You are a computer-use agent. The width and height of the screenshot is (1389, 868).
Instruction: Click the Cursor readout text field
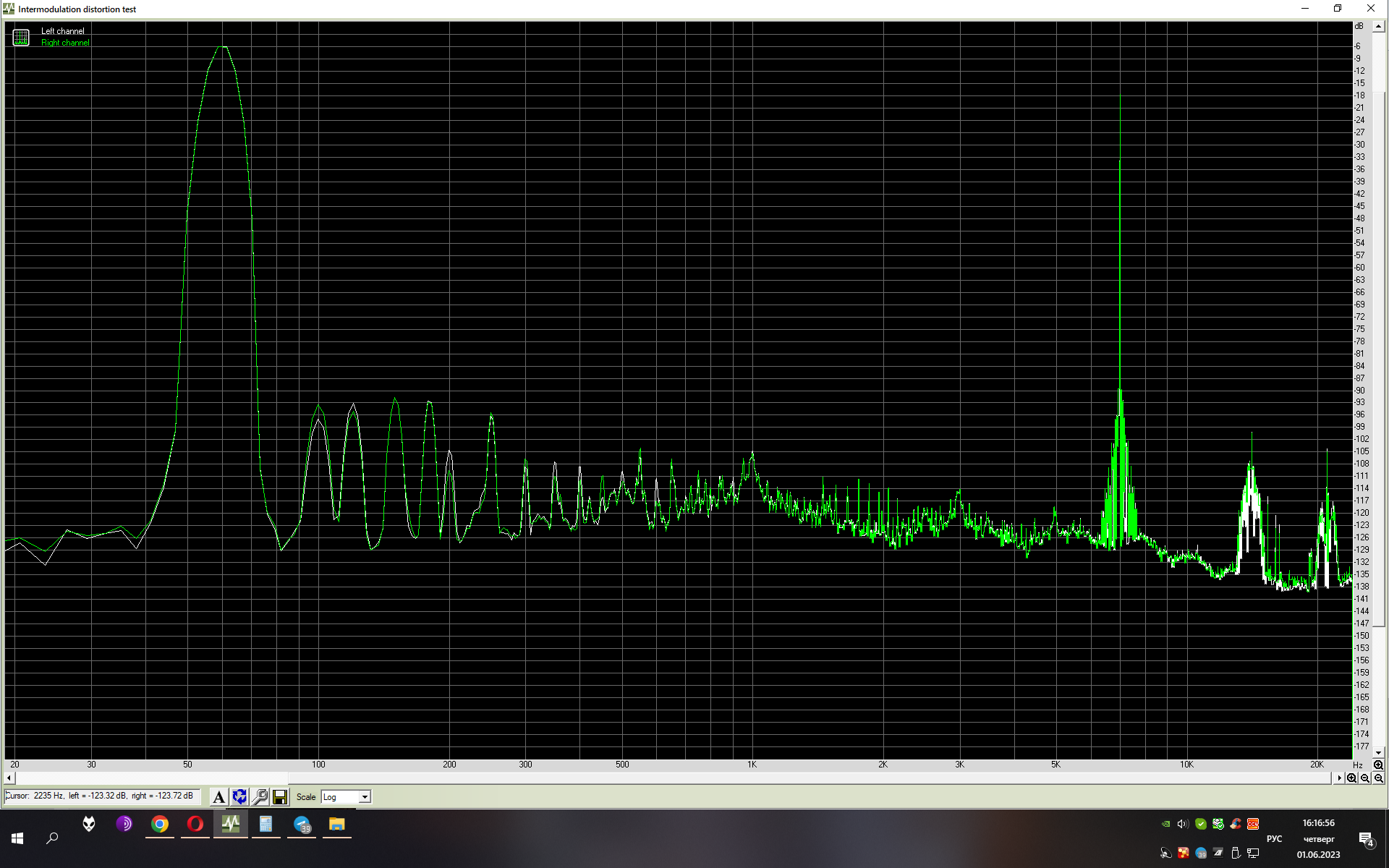pos(101,796)
